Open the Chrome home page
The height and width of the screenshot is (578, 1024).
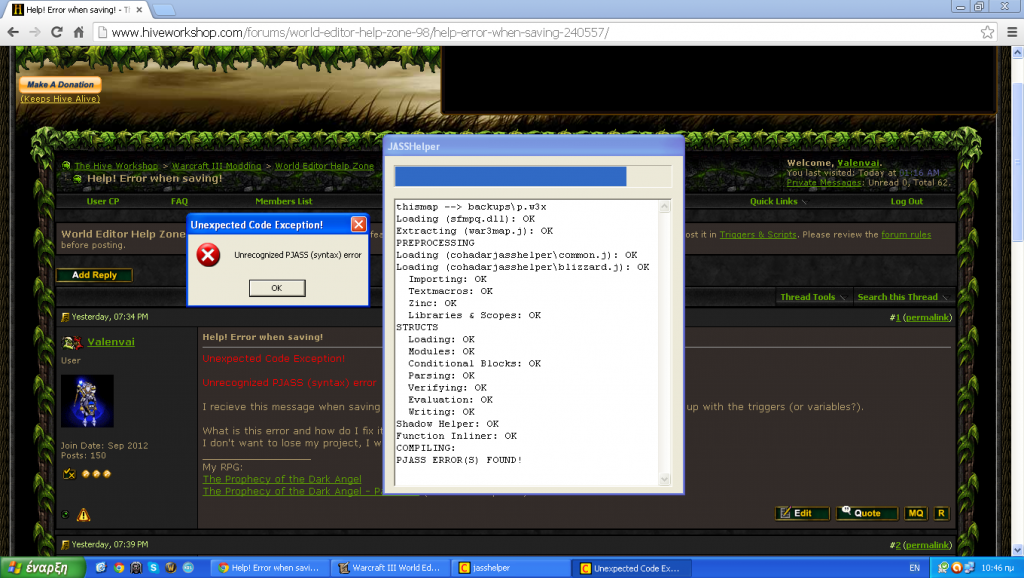(78, 32)
